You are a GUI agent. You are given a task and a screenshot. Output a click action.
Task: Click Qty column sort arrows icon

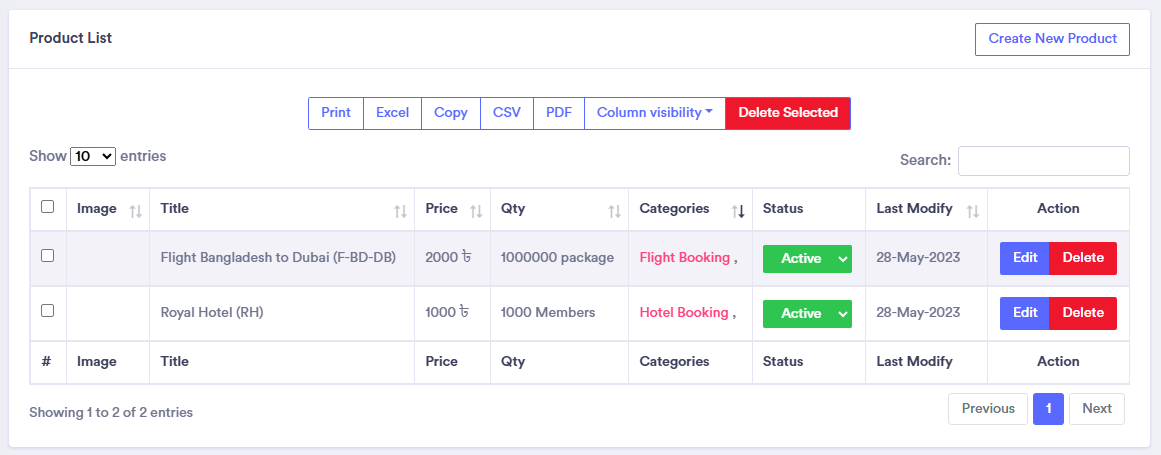[x=614, y=210]
